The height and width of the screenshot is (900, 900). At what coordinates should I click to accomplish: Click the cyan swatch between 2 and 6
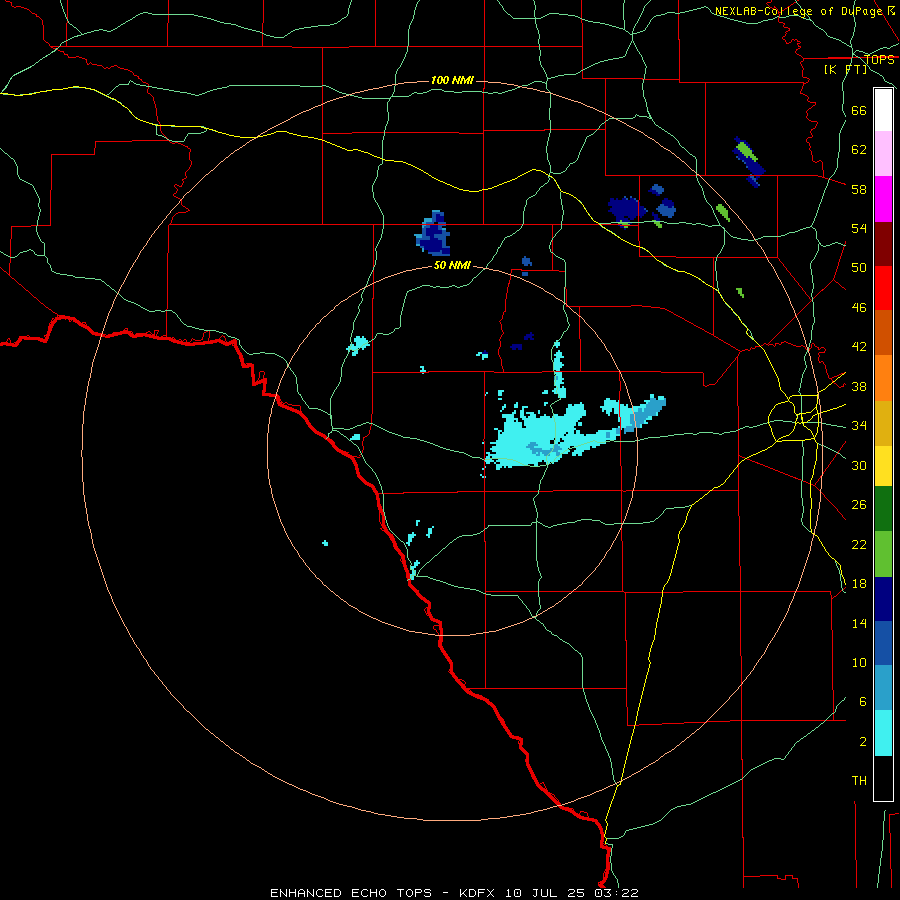coord(883,732)
